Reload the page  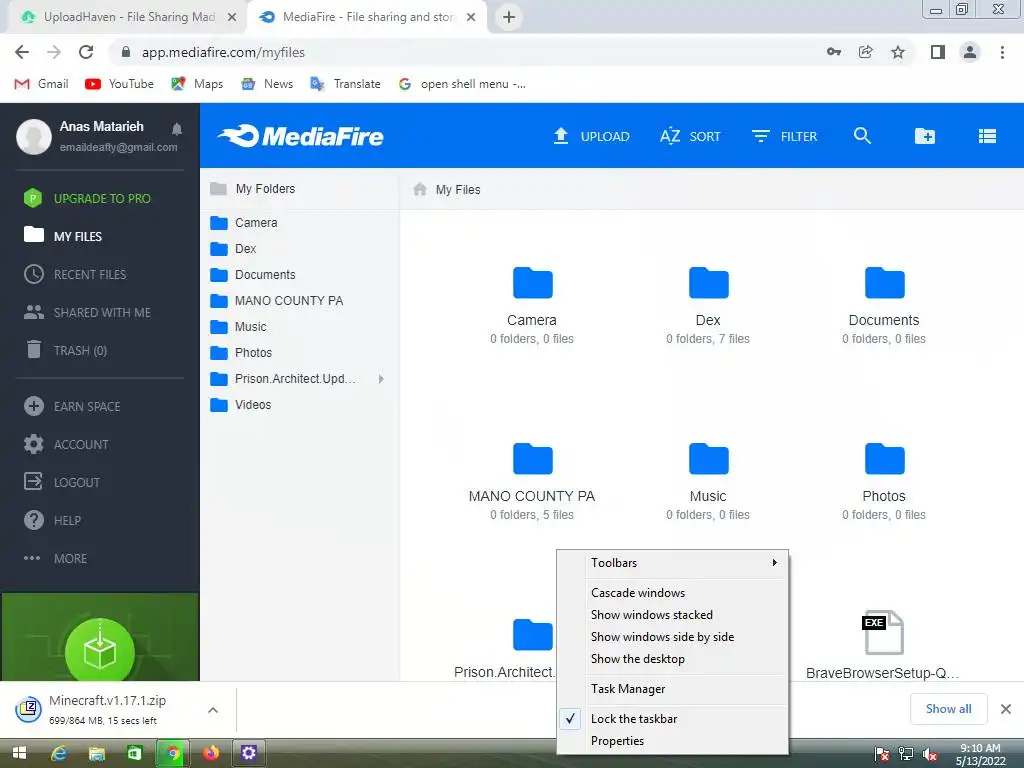tap(86, 52)
